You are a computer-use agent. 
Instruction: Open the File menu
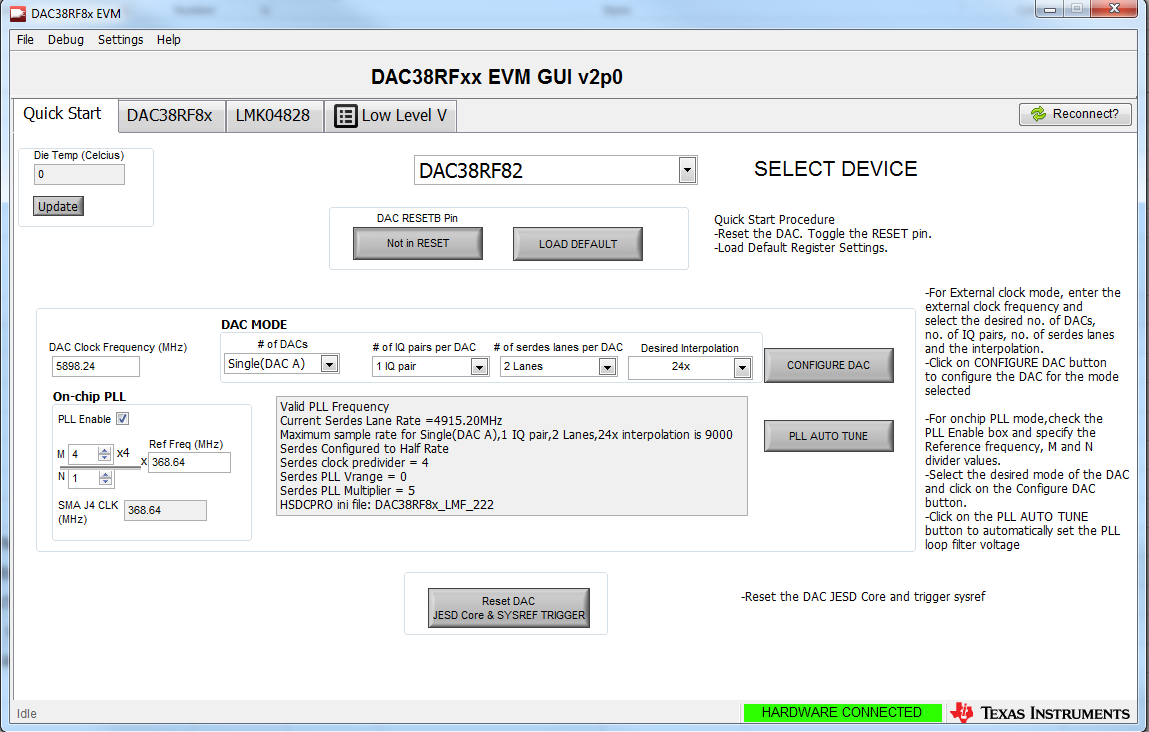26,40
